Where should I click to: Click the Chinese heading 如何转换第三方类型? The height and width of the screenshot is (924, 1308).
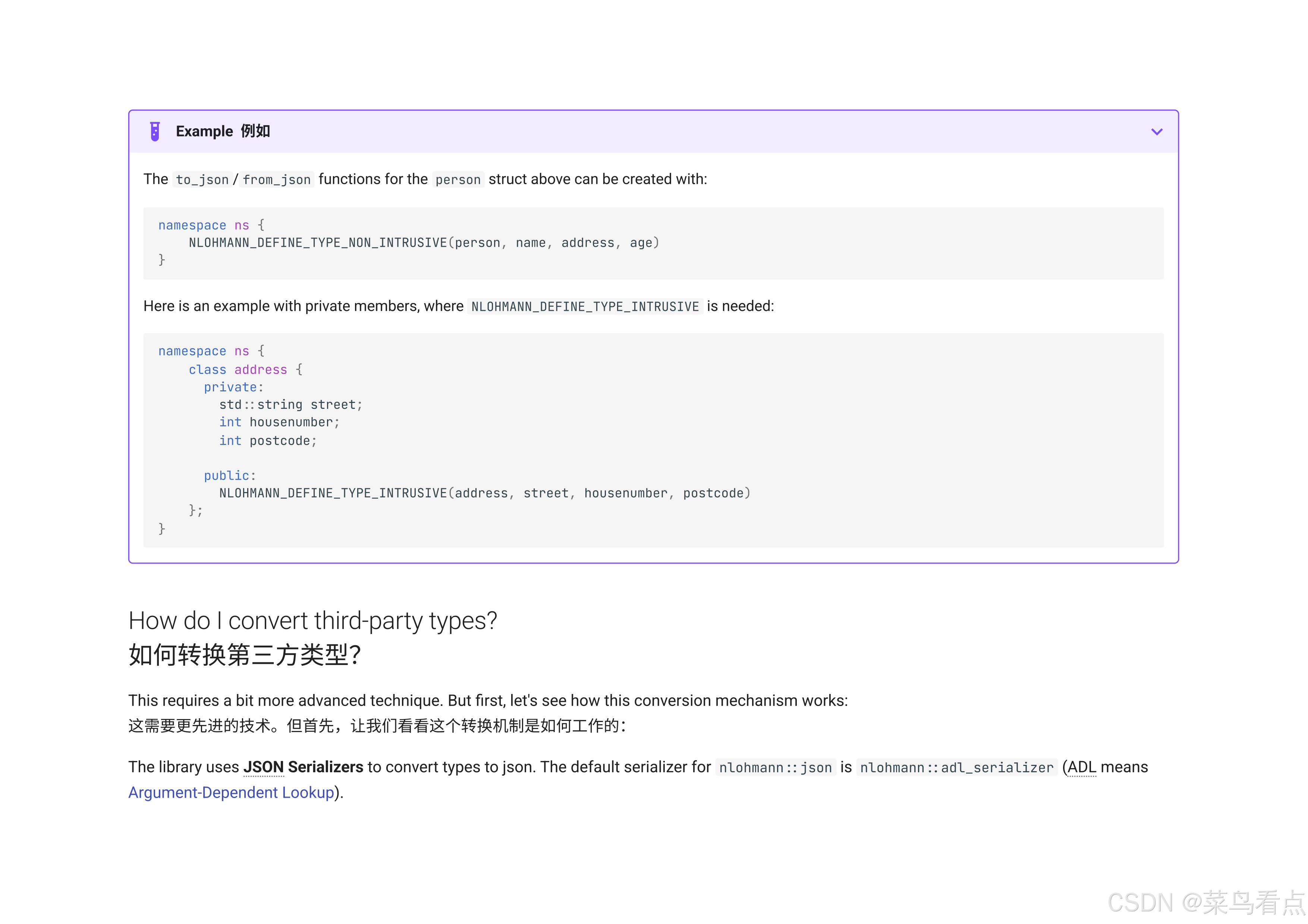244,655
